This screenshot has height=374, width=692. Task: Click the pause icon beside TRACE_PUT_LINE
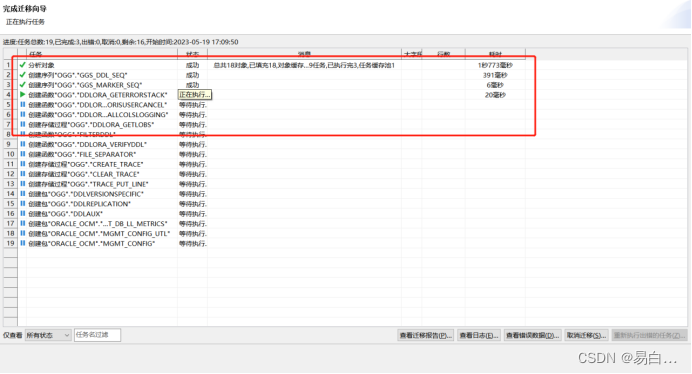coord(23,184)
